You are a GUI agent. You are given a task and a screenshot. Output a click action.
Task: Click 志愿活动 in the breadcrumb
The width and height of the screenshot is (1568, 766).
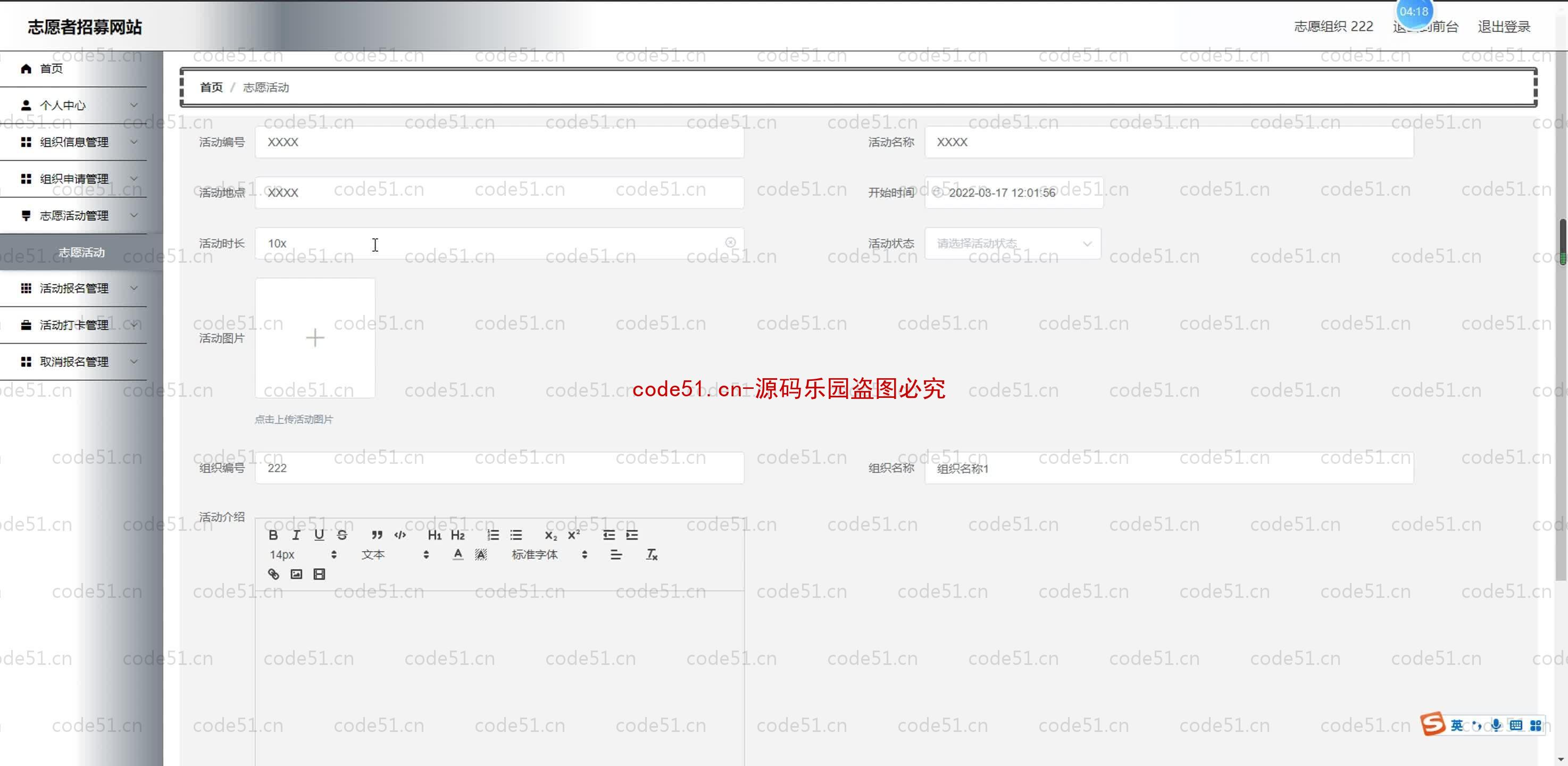coord(266,87)
